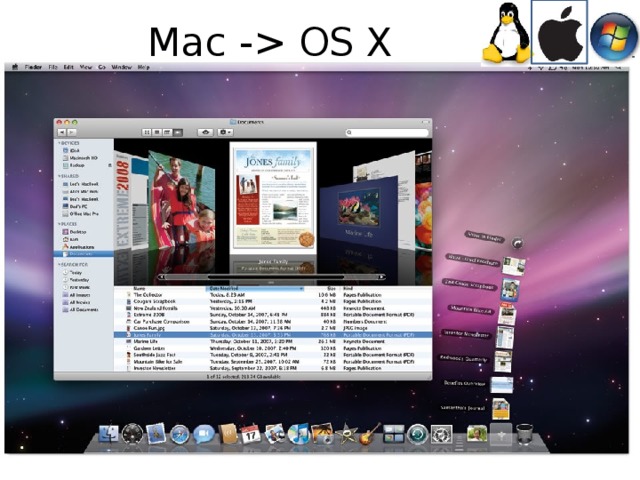Switch Finder to Cover Flow view
The height and width of the screenshot is (480, 640).
(x=178, y=132)
